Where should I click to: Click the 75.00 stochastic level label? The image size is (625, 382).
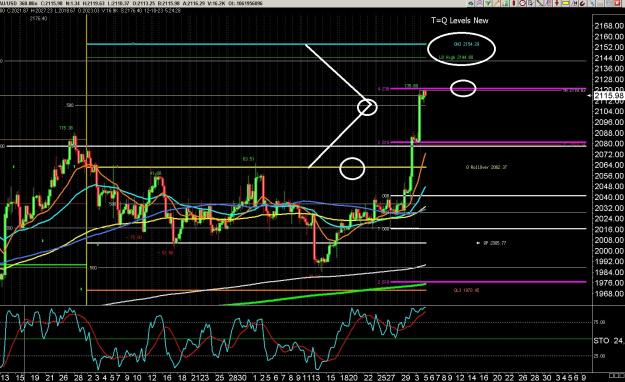pyautogui.click(x=599, y=322)
